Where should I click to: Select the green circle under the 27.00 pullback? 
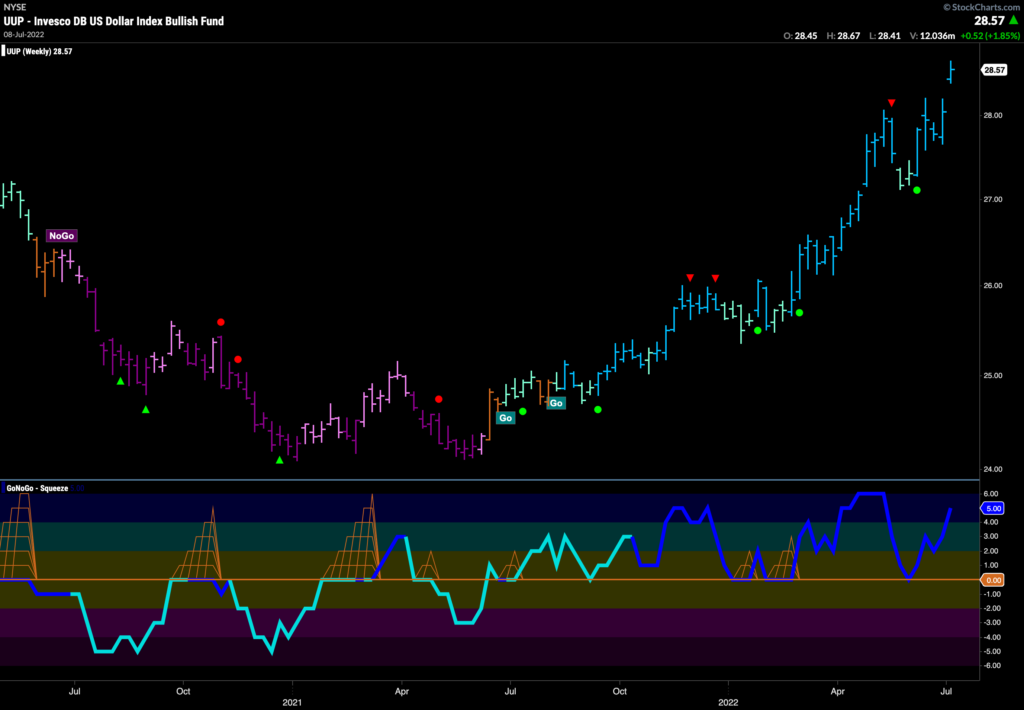click(x=917, y=190)
